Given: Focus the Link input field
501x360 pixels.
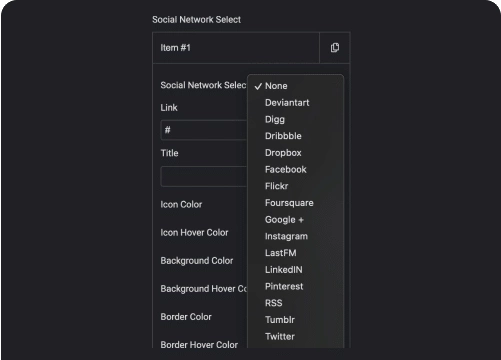Looking at the screenshot, I should [x=204, y=130].
